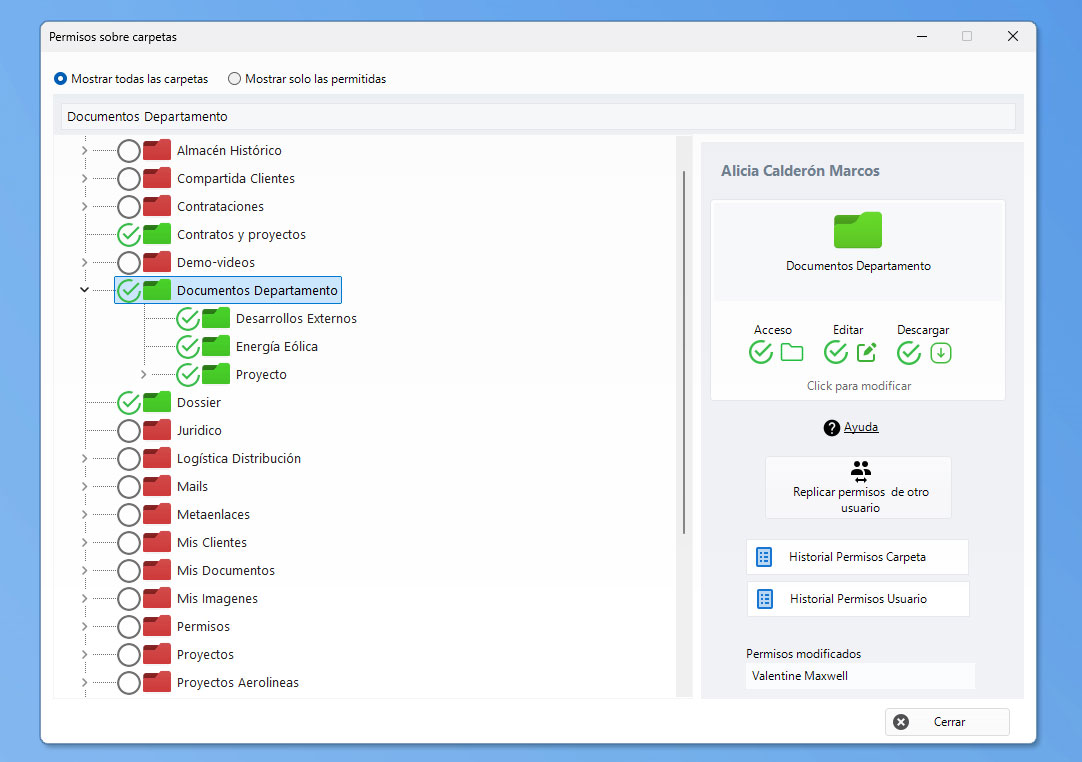Click the red folder icon of Almacén Histórico

157,150
